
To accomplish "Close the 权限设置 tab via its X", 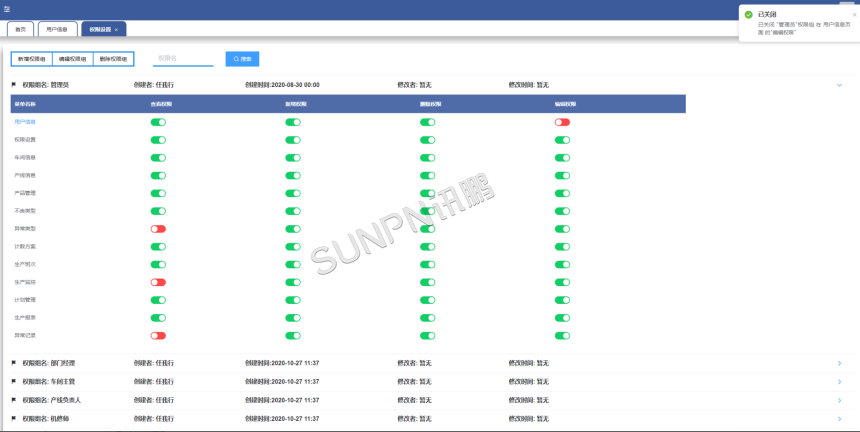I will (116, 30).
